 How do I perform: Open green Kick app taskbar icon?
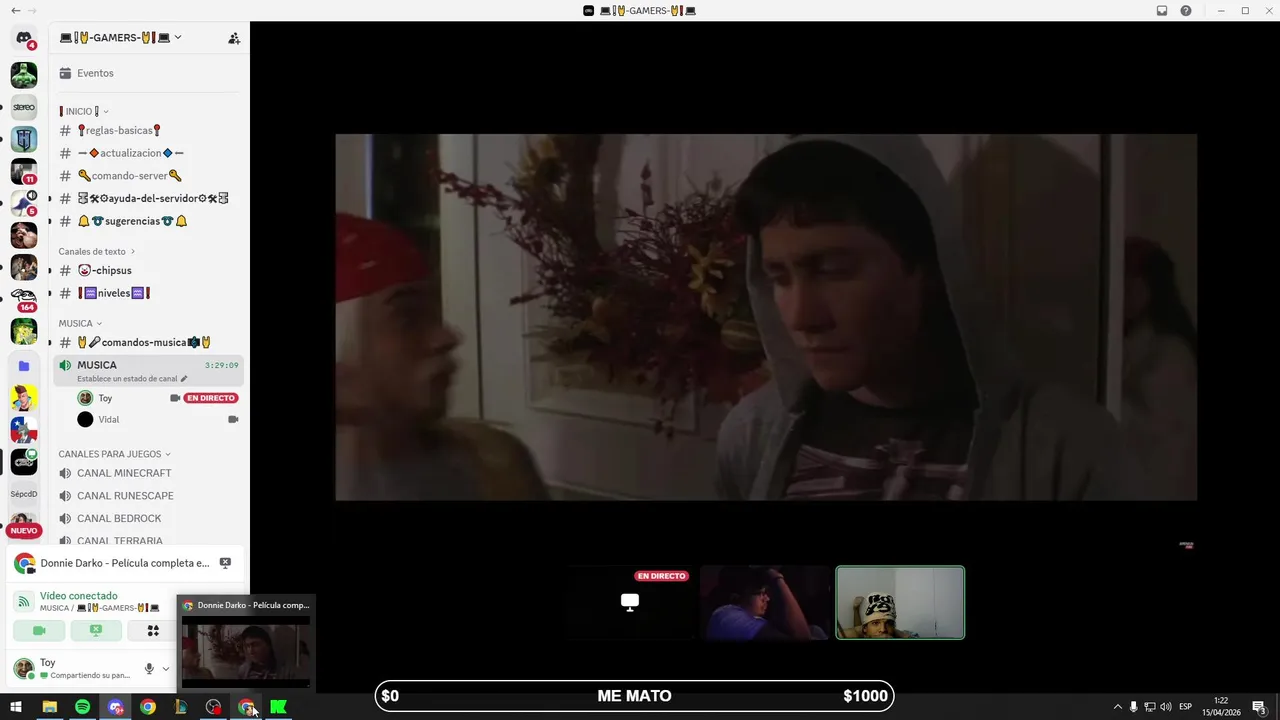point(279,707)
